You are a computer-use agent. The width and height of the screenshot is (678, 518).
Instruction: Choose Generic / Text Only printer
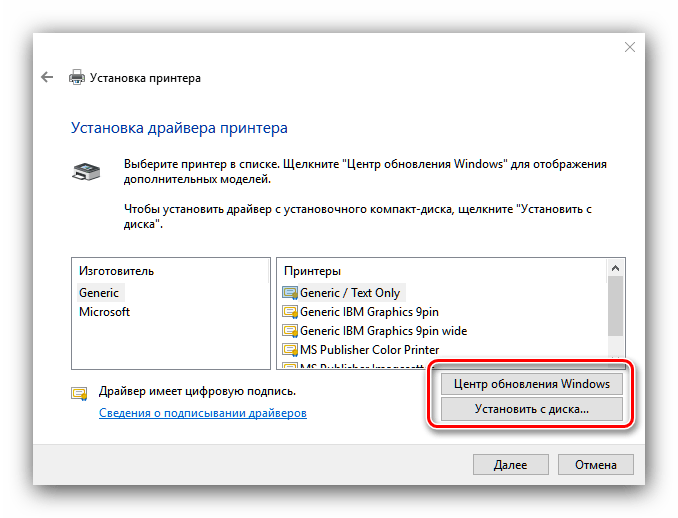349,293
